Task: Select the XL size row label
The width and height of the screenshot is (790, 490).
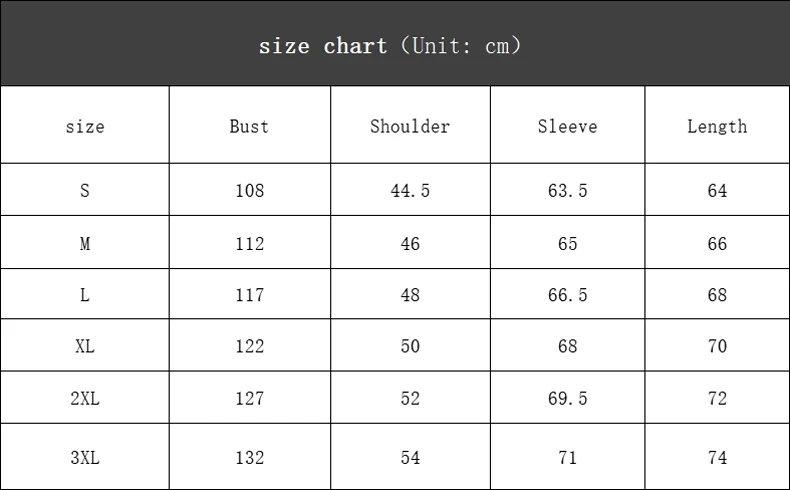Action: tap(85, 346)
